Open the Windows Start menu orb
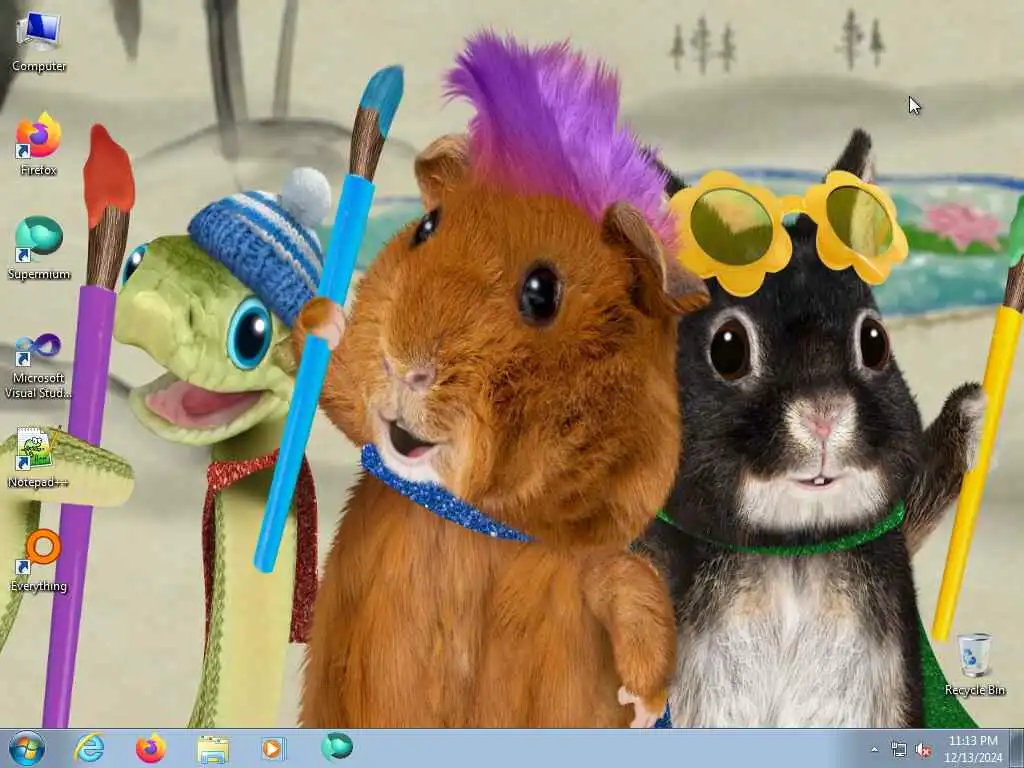1024x768 pixels. [27, 748]
